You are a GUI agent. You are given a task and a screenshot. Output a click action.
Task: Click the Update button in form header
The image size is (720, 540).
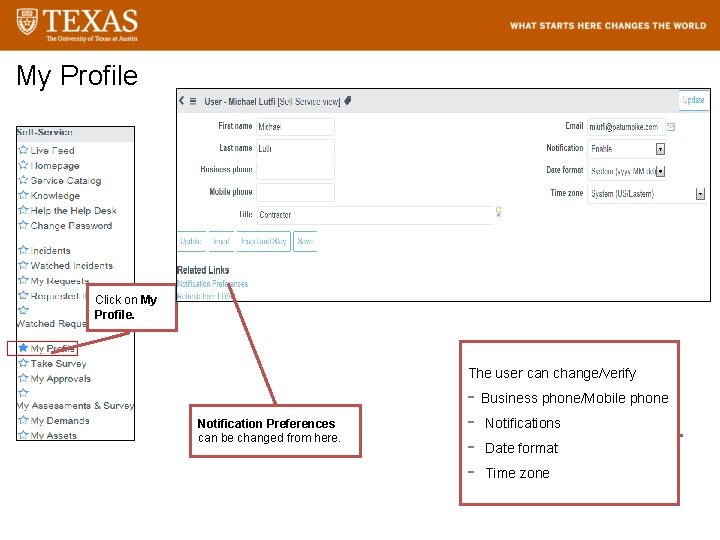pos(693,100)
